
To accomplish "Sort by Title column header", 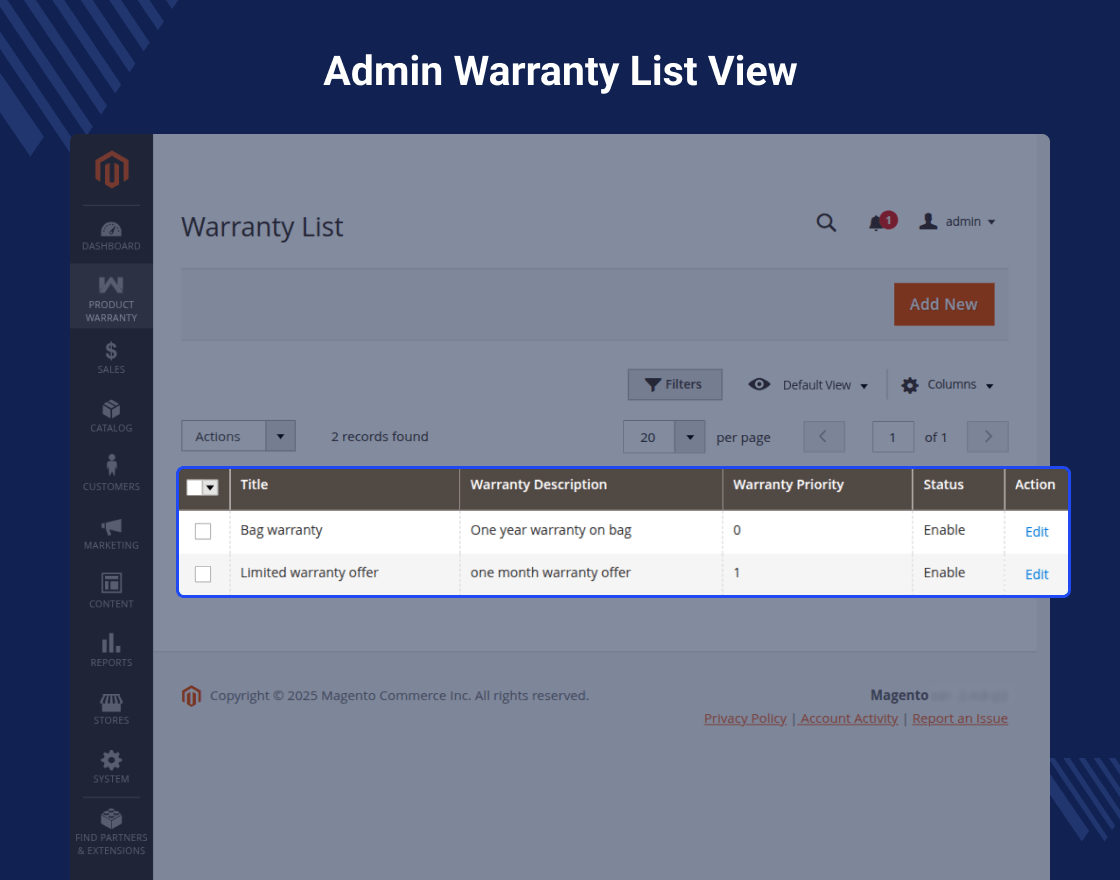I will click(345, 489).
